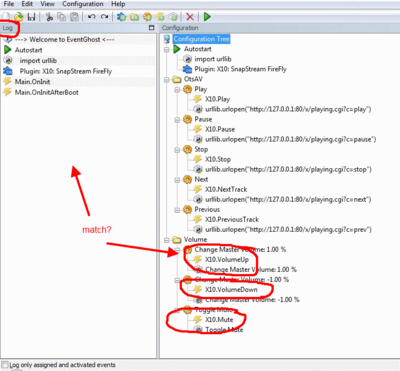Click the Autostart green arrow icon in the tree
Image resolution: width=400 pixels, height=371 pixels.
click(177, 49)
